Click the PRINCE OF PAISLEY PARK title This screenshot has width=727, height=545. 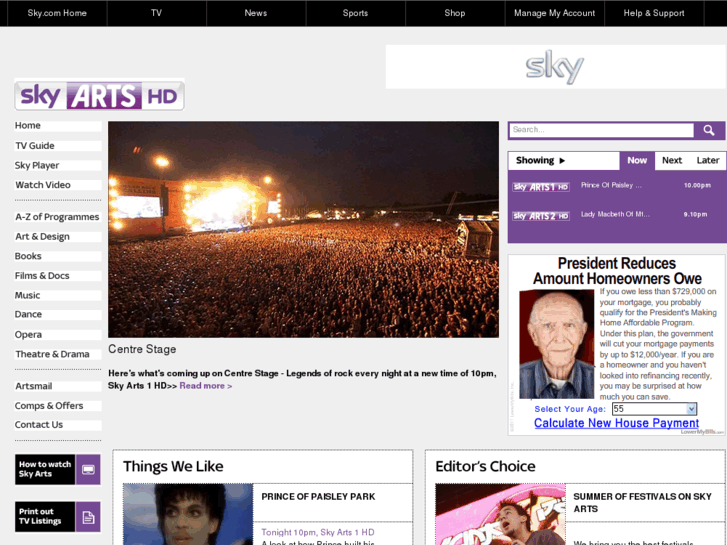(x=318, y=497)
